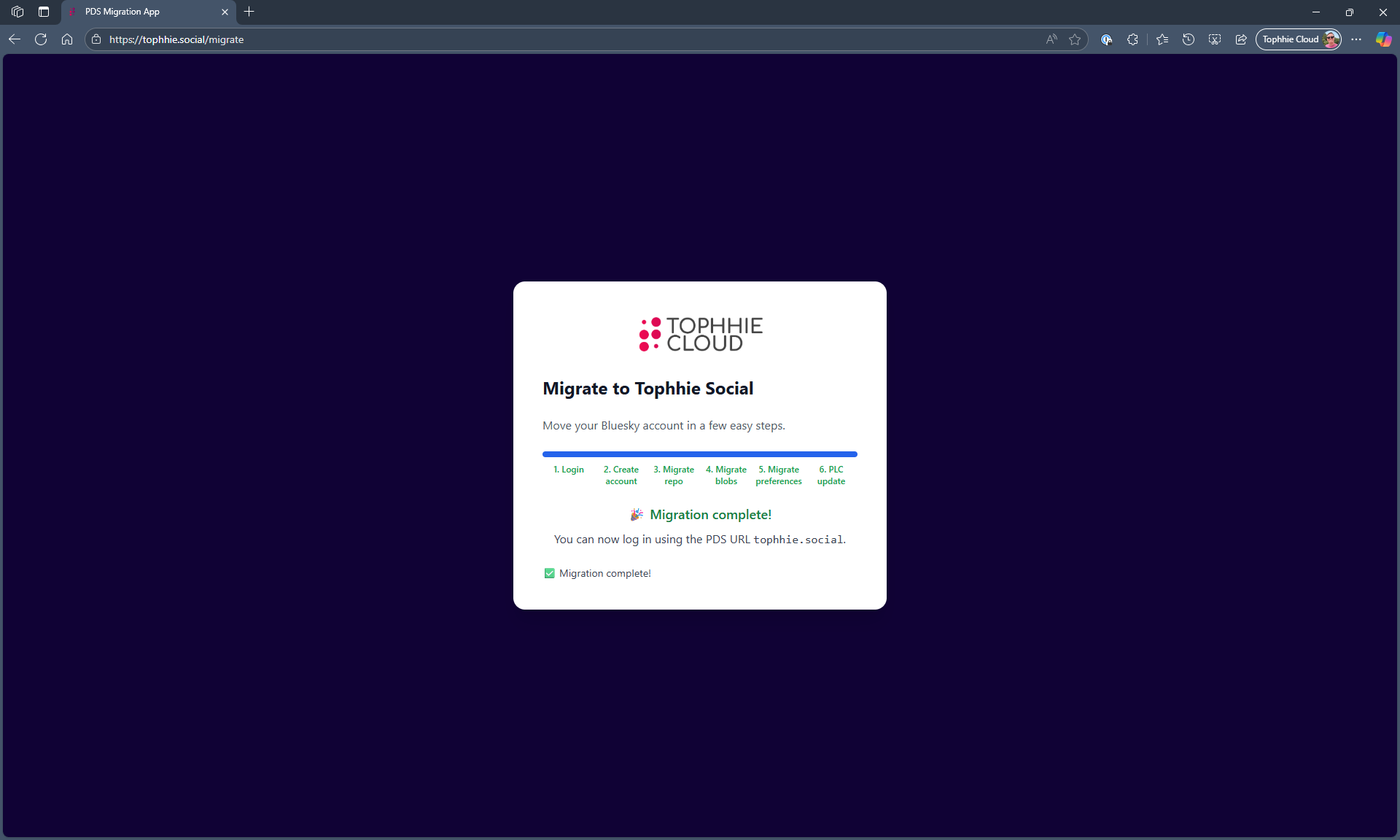
Task: Add this page to favorites
Action: click(x=1075, y=39)
